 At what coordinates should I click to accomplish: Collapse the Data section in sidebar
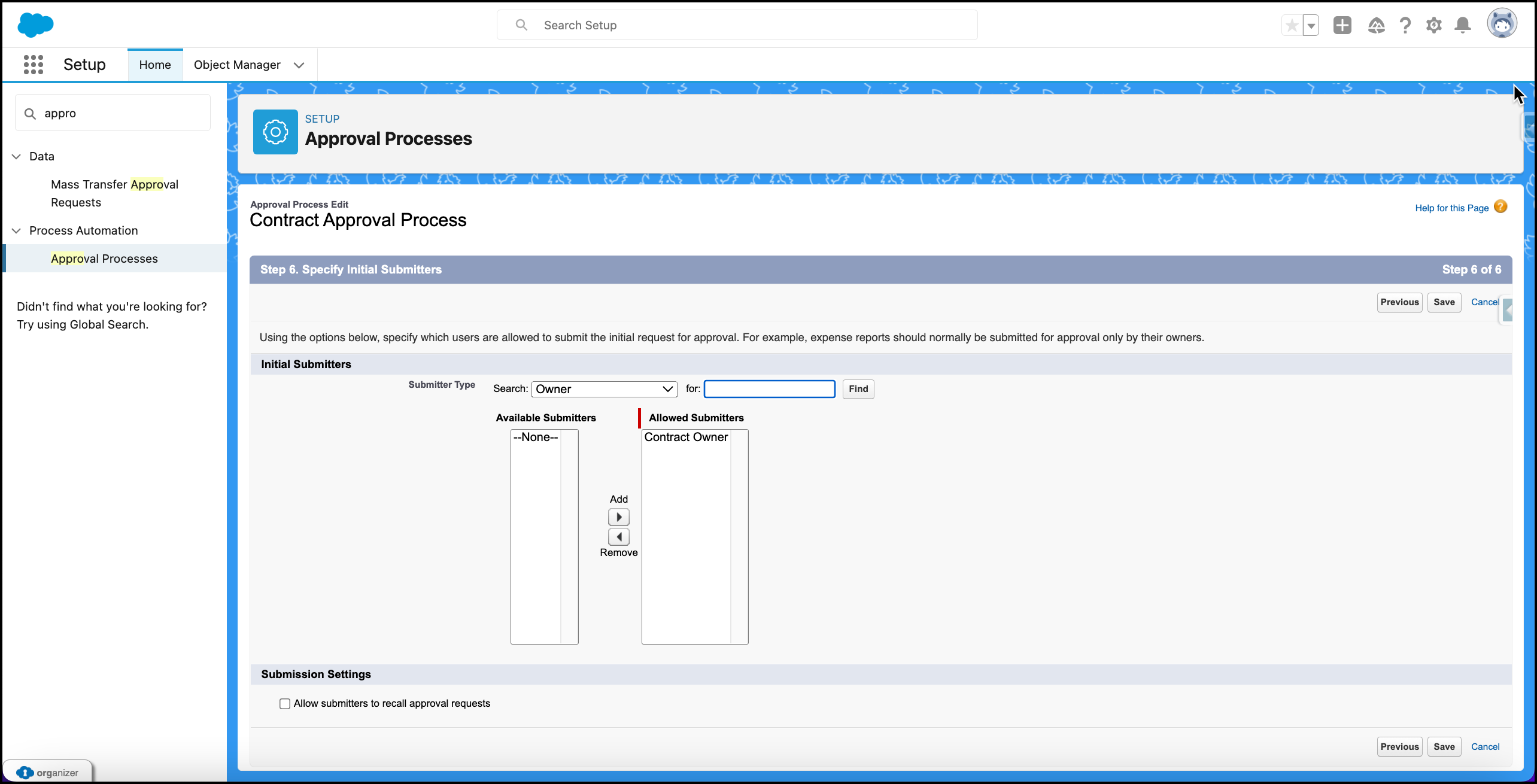(16, 157)
